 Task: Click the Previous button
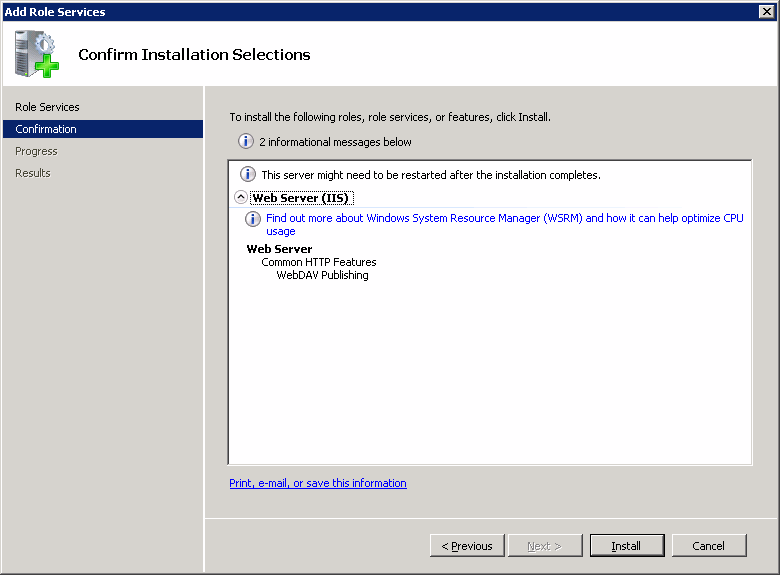[x=467, y=546]
